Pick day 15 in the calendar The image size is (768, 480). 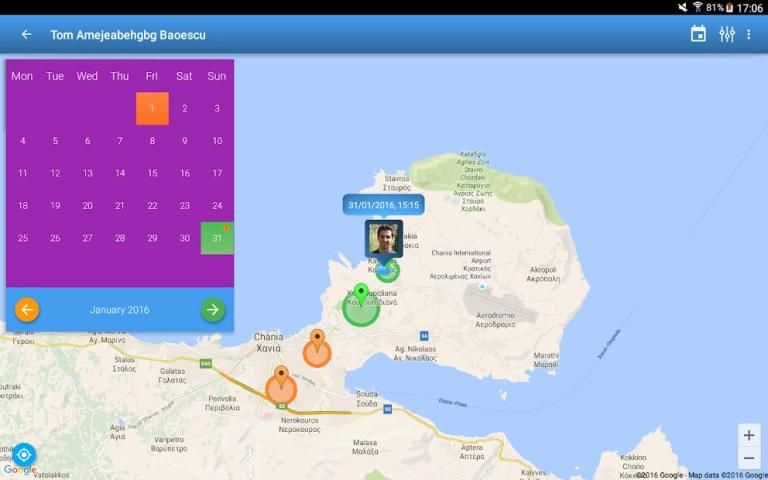[152, 173]
